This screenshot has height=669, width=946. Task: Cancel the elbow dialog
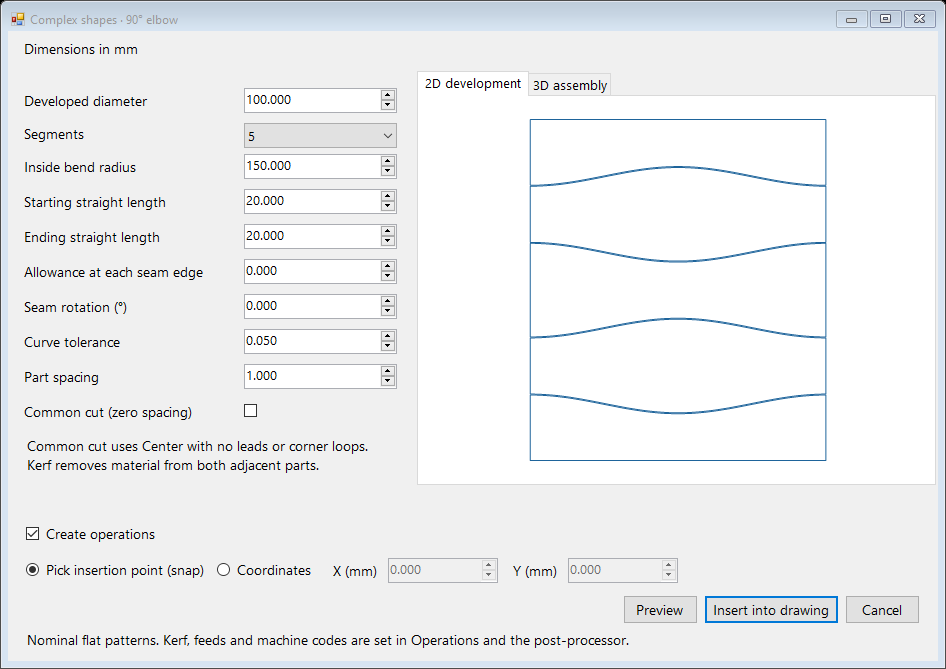pyautogui.click(x=882, y=610)
